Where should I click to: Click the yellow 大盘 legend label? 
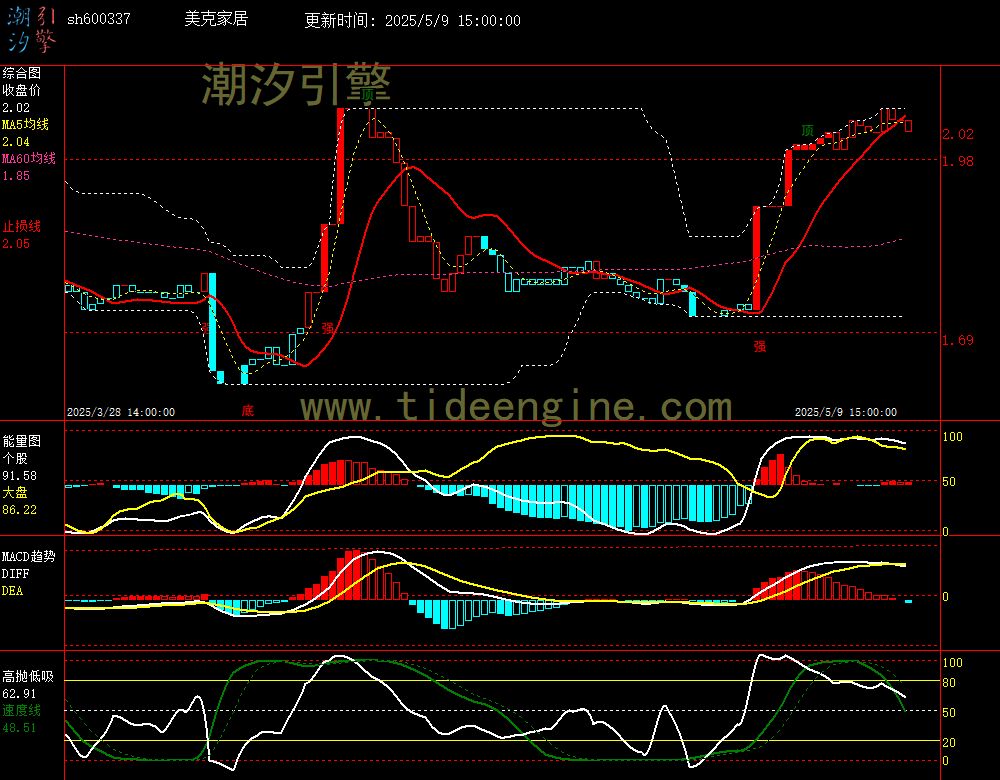tap(15, 492)
